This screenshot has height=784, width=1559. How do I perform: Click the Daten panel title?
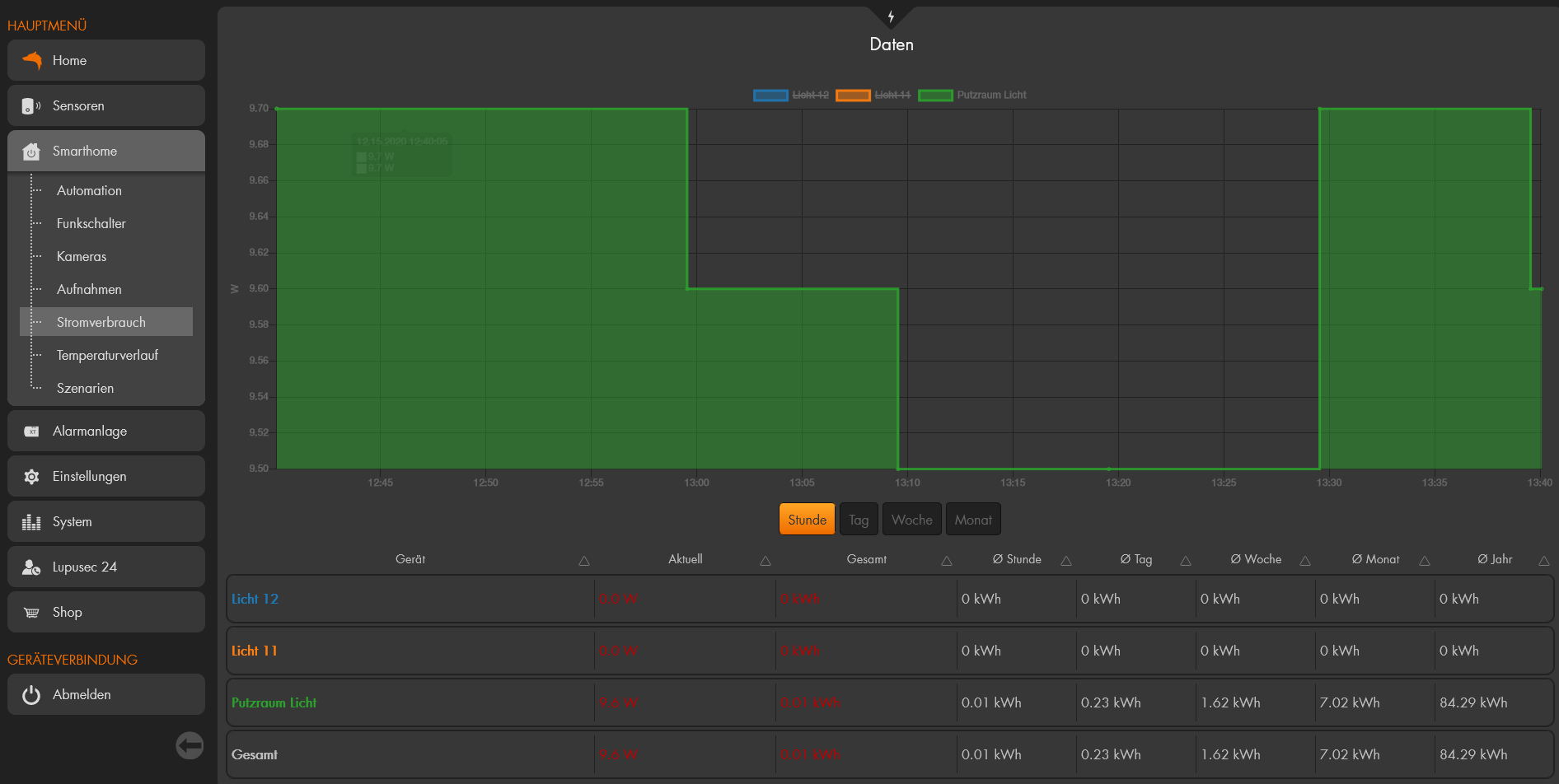tap(892, 44)
